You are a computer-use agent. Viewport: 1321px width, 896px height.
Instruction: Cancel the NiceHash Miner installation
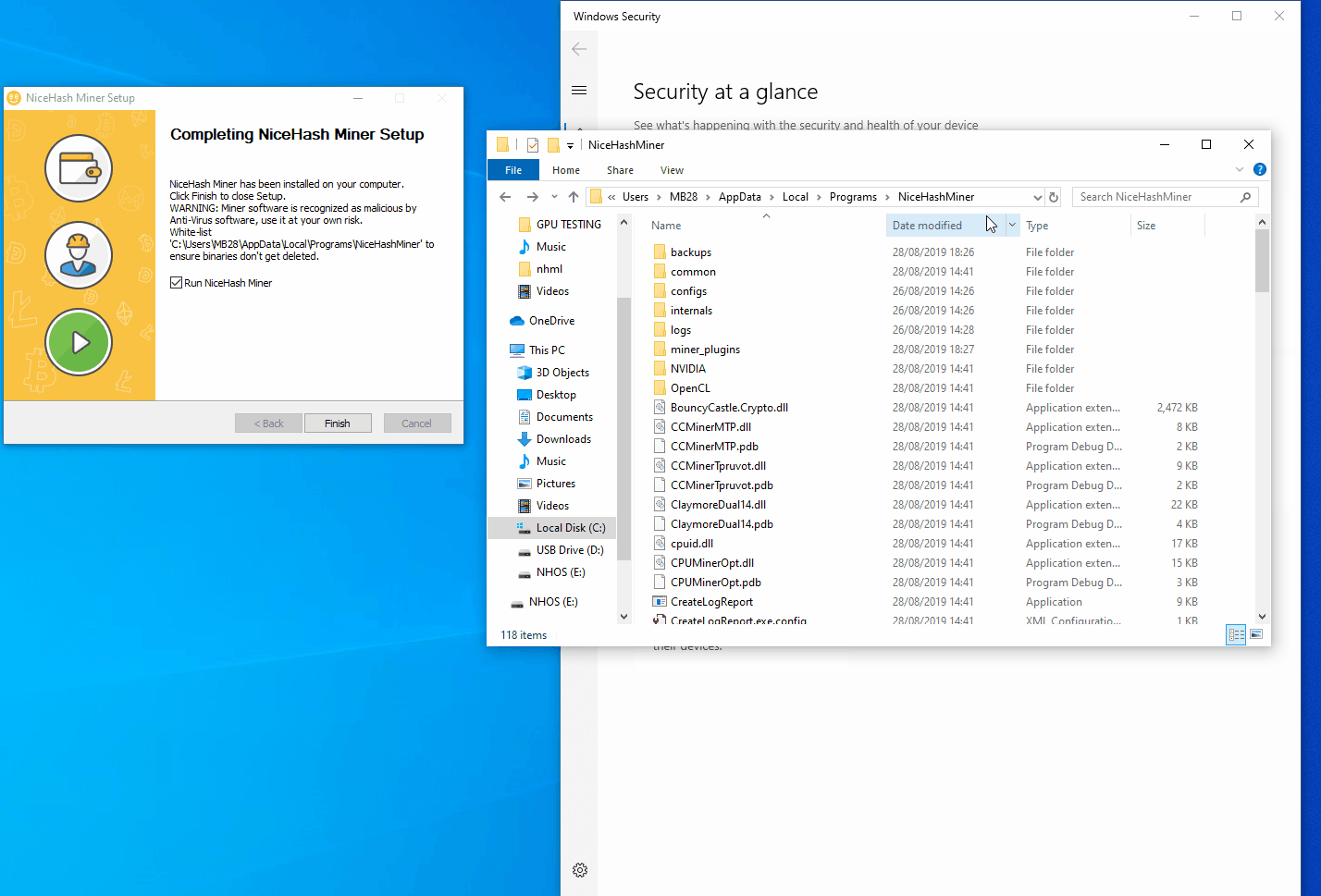pyautogui.click(x=417, y=423)
